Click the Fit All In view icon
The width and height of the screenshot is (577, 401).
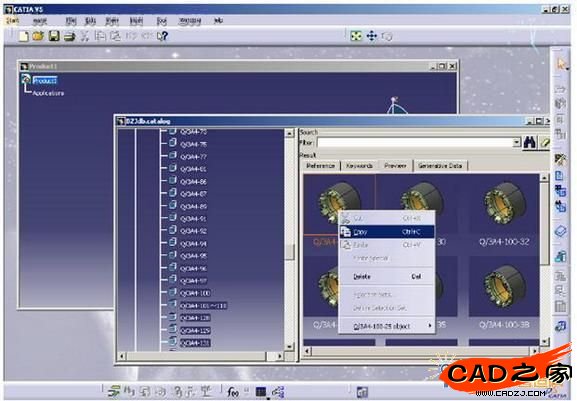point(356,36)
